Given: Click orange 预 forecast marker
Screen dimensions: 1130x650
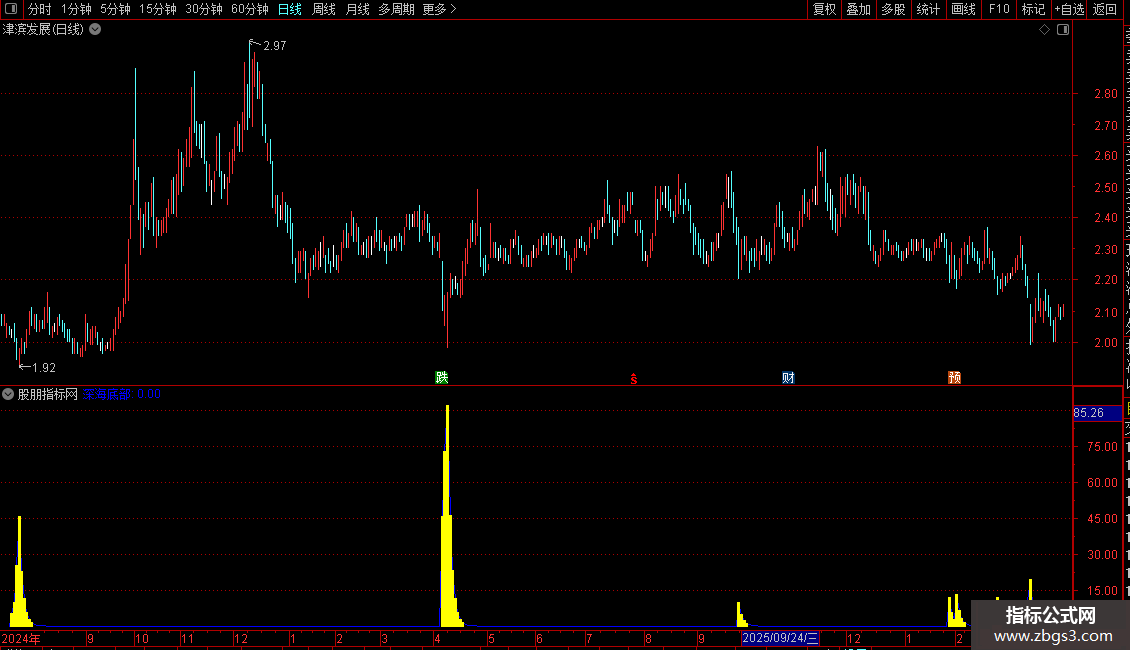Looking at the screenshot, I should [x=954, y=378].
